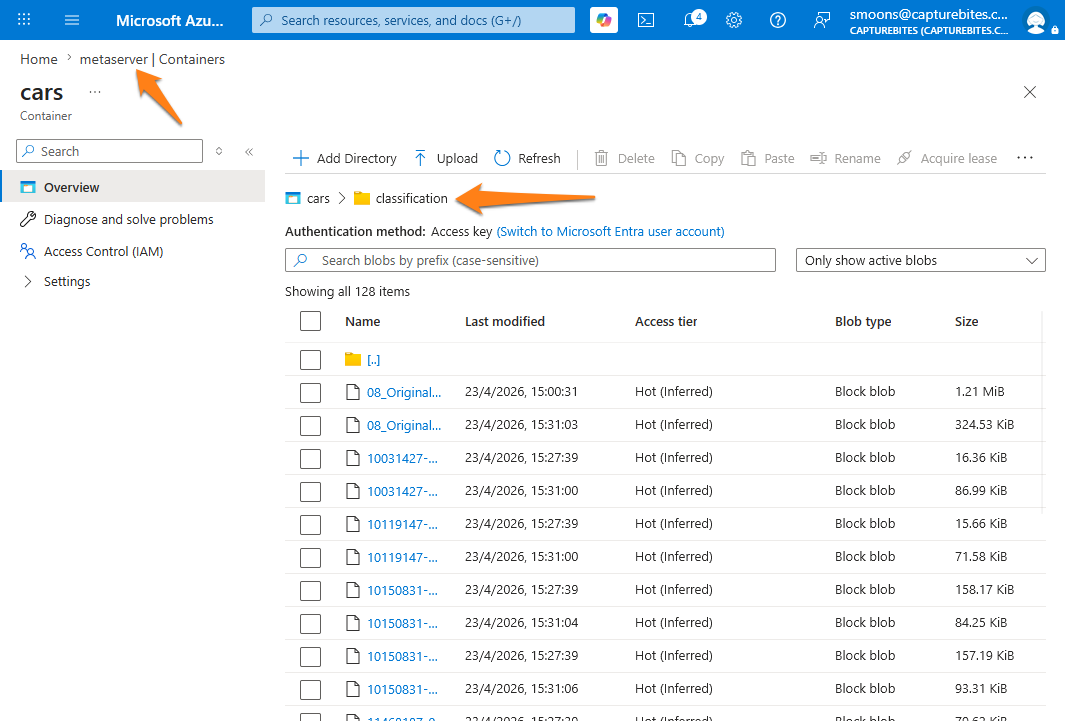Click Acquire lease in toolbar
Screen dimensions: 1065x721
click(x=947, y=158)
